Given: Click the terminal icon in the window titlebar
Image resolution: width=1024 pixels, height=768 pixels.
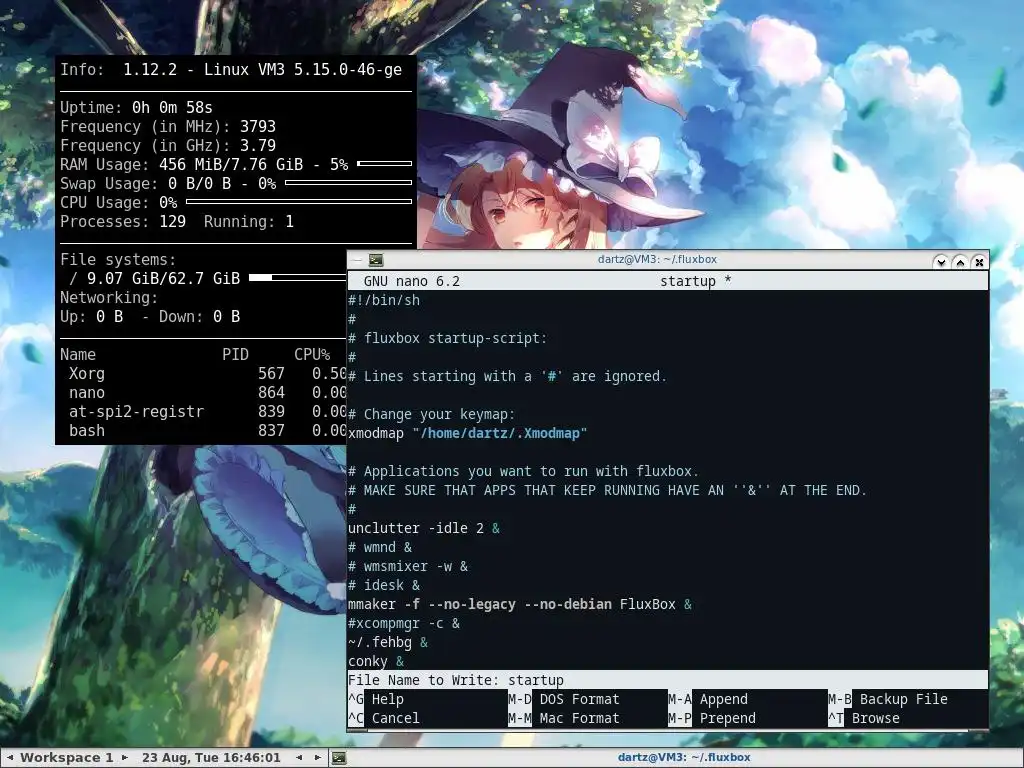Looking at the screenshot, I should pyautogui.click(x=376, y=260).
